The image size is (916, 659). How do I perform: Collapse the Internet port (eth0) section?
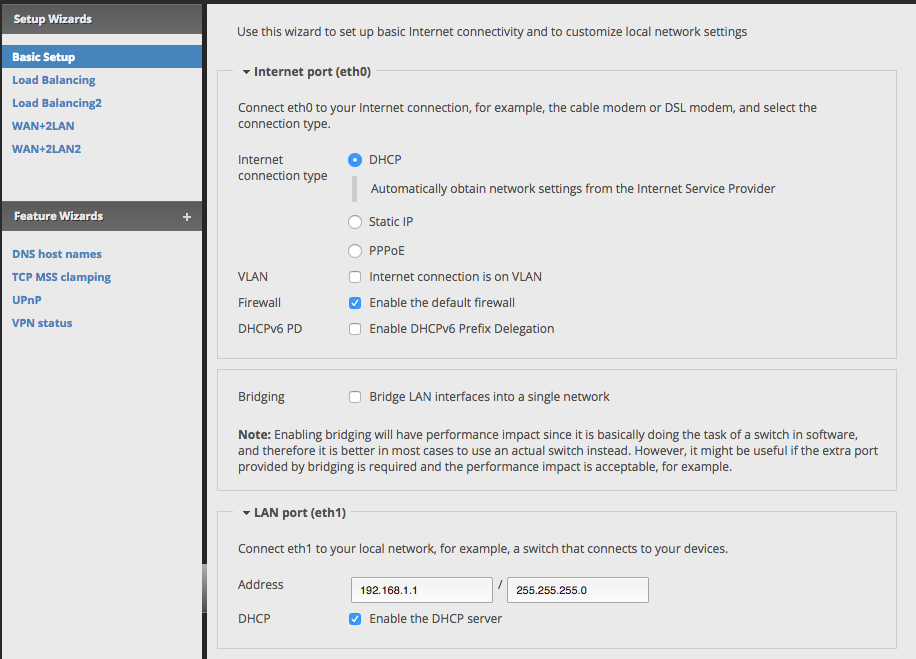click(x=247, y=72)
